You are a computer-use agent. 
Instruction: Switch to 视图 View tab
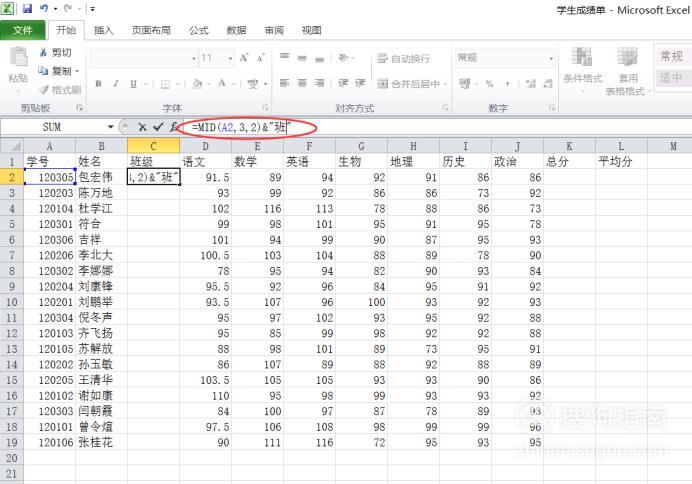(312, 30)
